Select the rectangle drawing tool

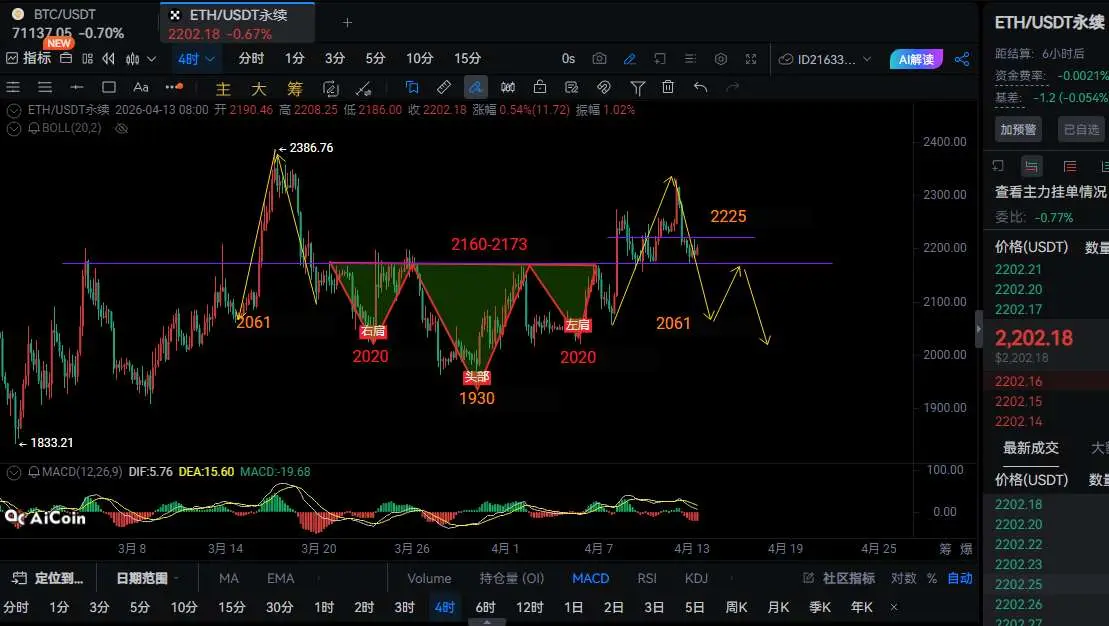point(109,87)
